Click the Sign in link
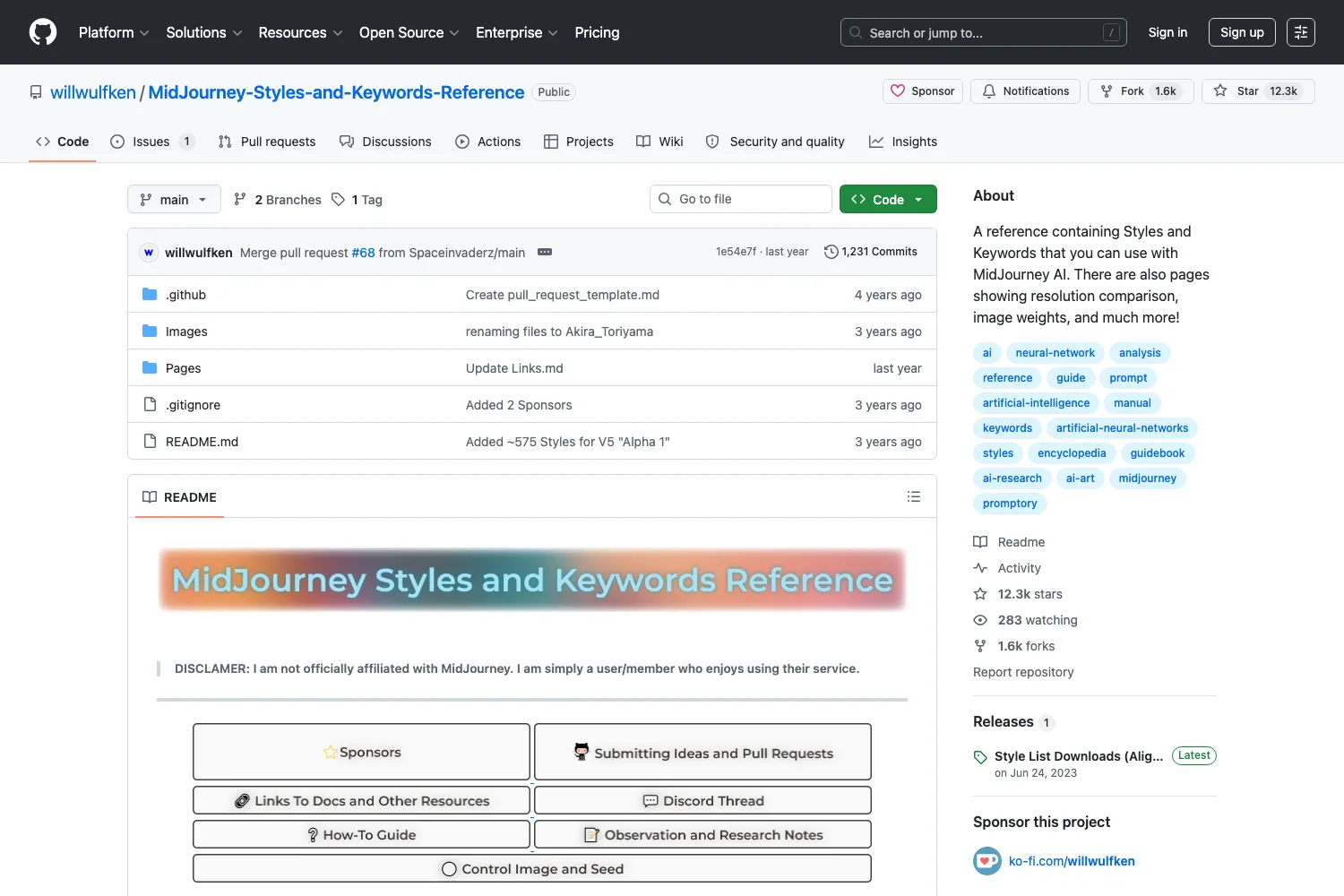Screen dimensions: 1344x896 coord(1167,32)
